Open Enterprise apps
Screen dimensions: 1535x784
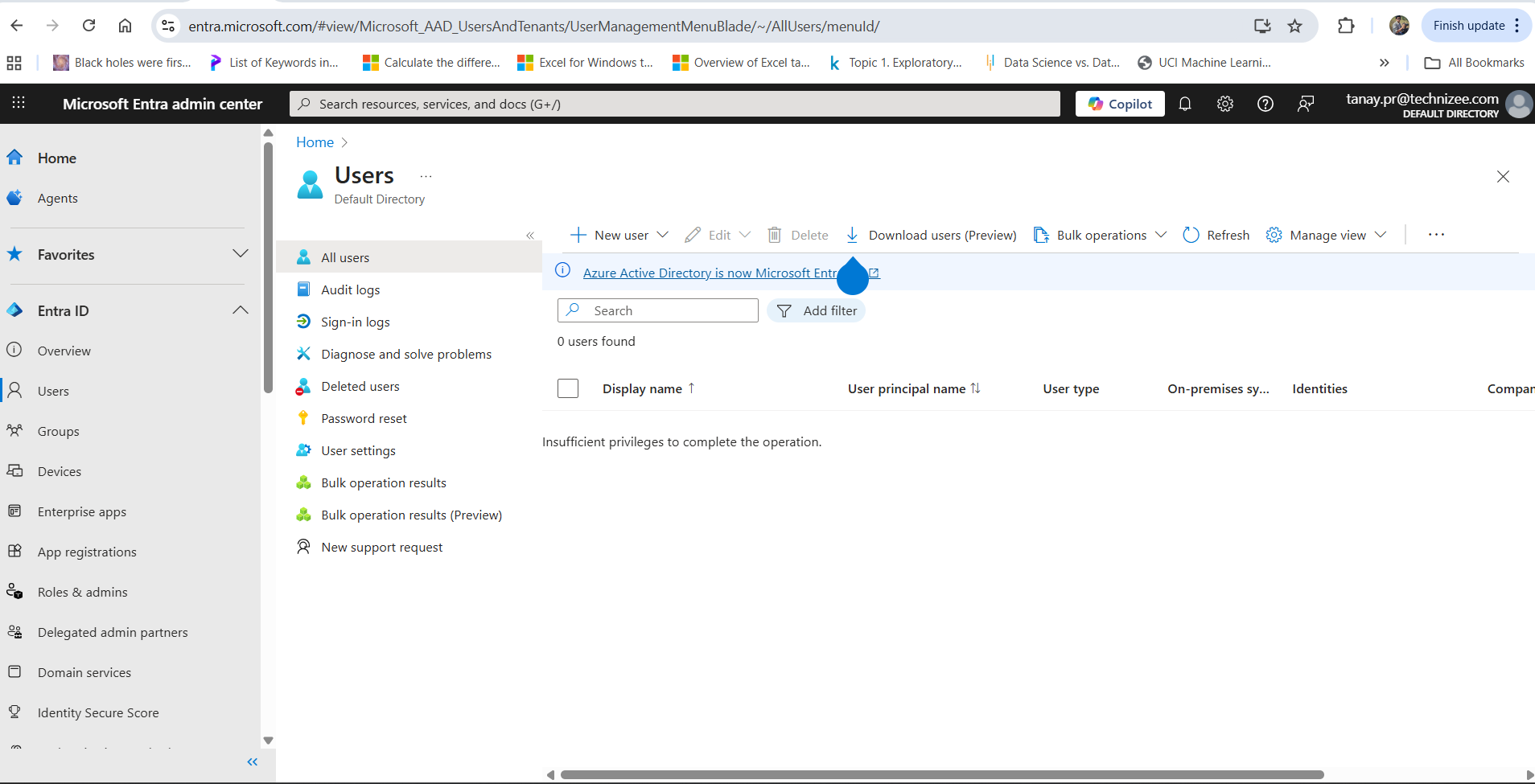coord(82,511)
